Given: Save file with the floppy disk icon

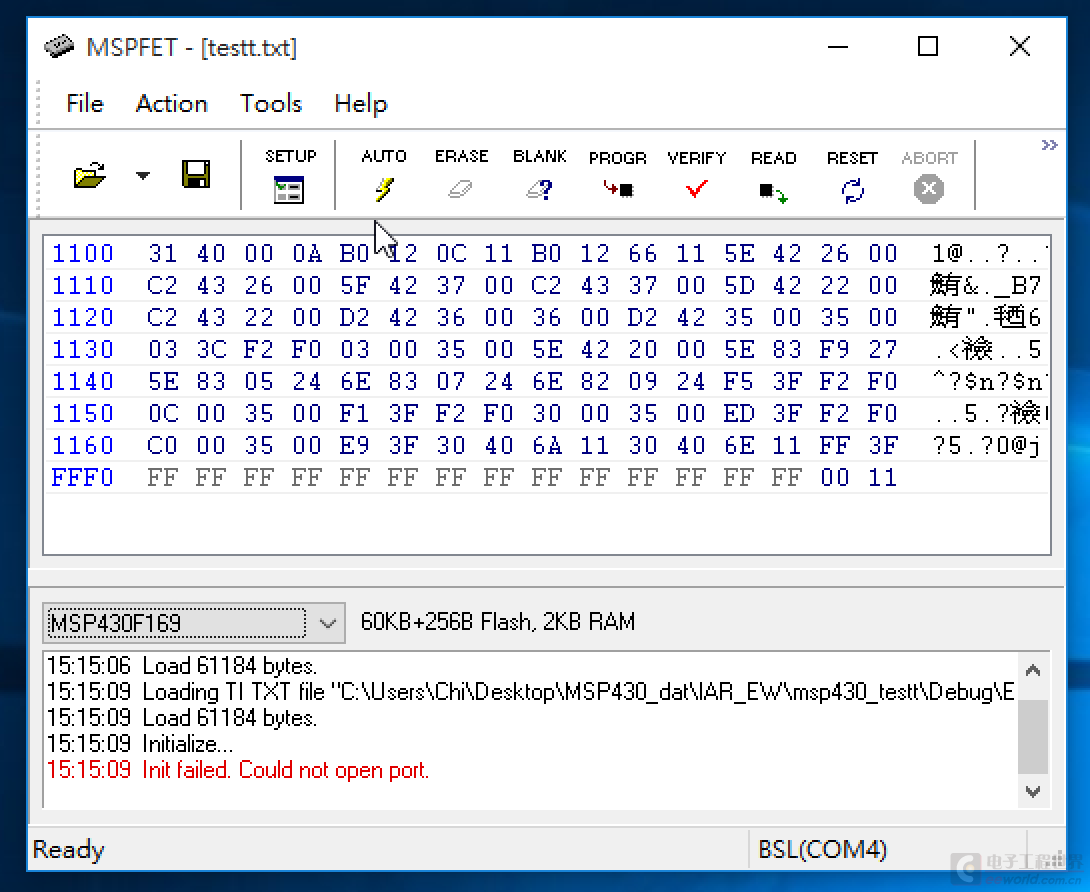Looking at the screenshot, I should (x=196, y=174).
